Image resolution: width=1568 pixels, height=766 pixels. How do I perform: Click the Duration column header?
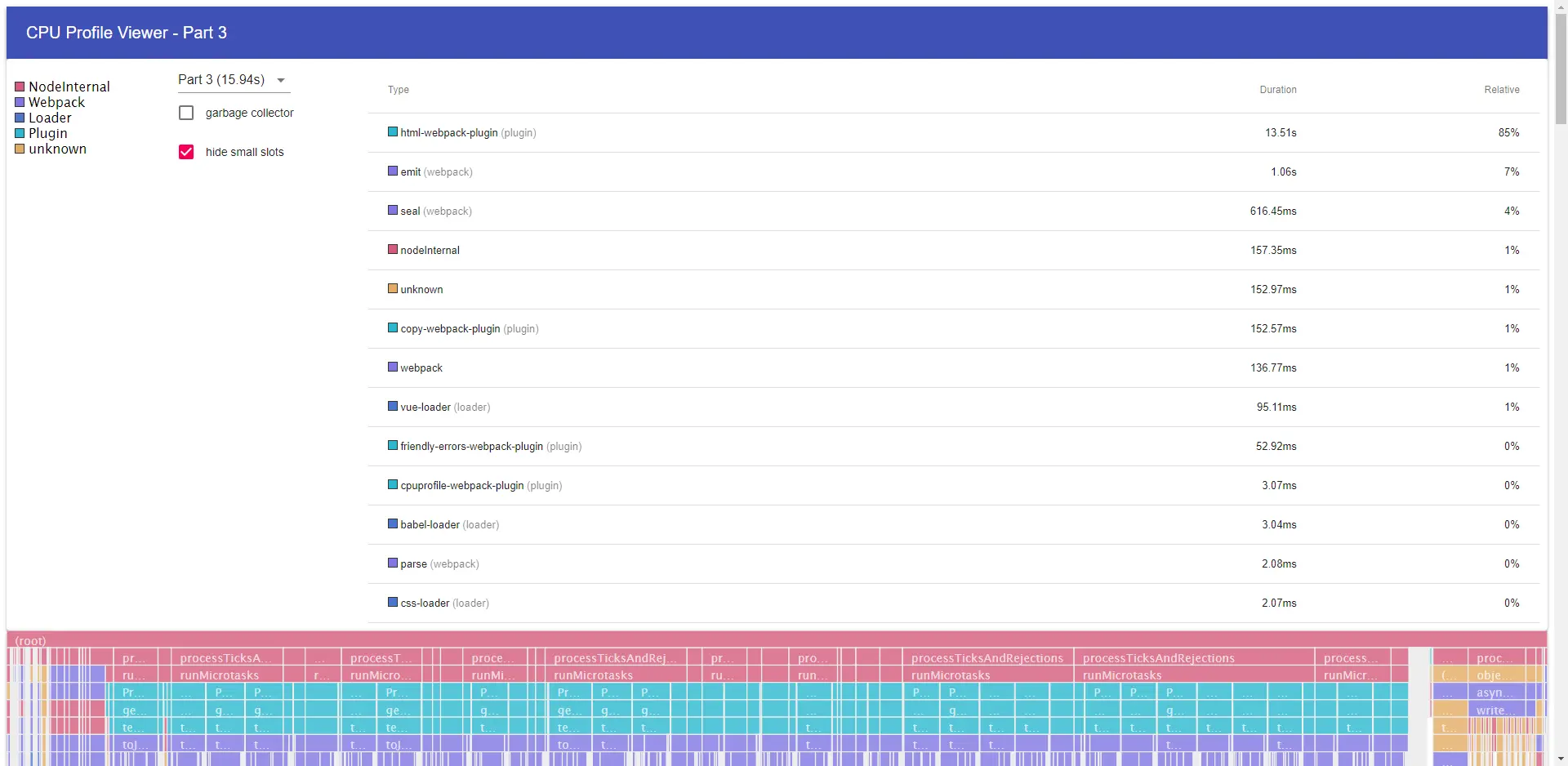tap(1277, 90)
